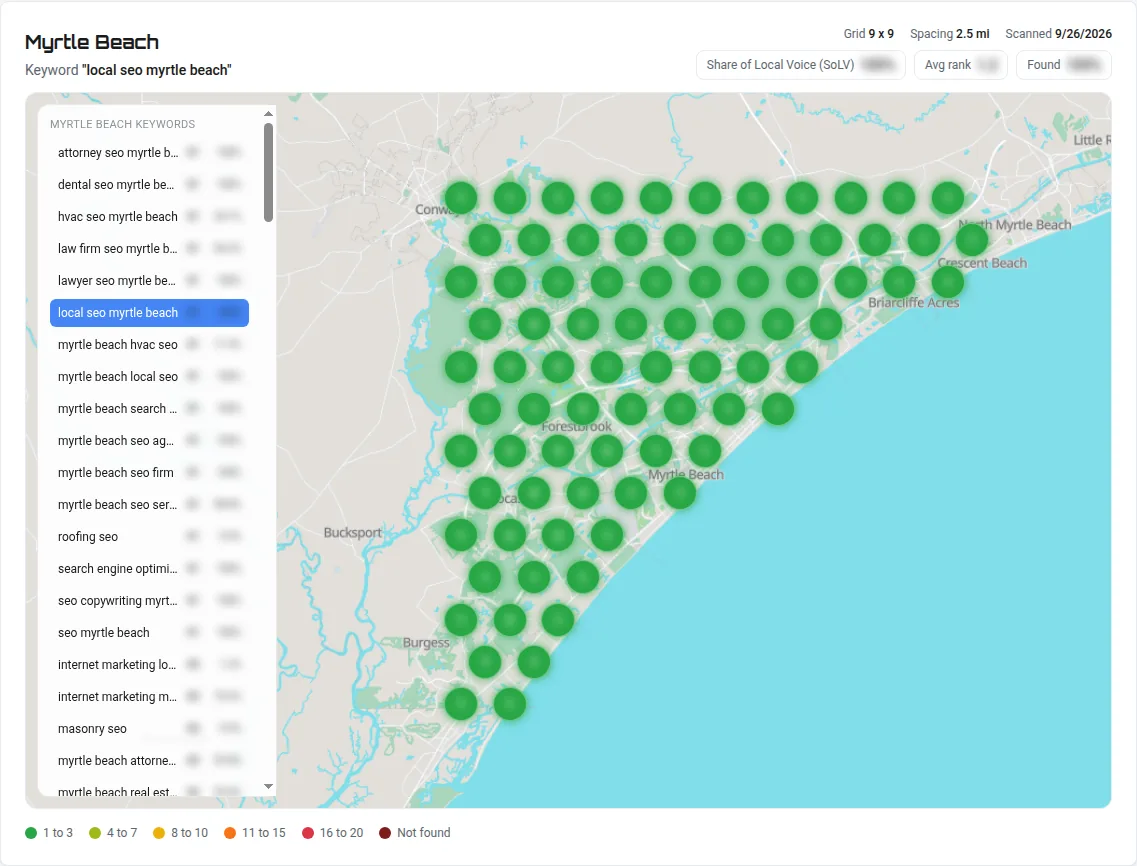
Task: Click Grid '9 x 9' value
Action: pos(881,33)
